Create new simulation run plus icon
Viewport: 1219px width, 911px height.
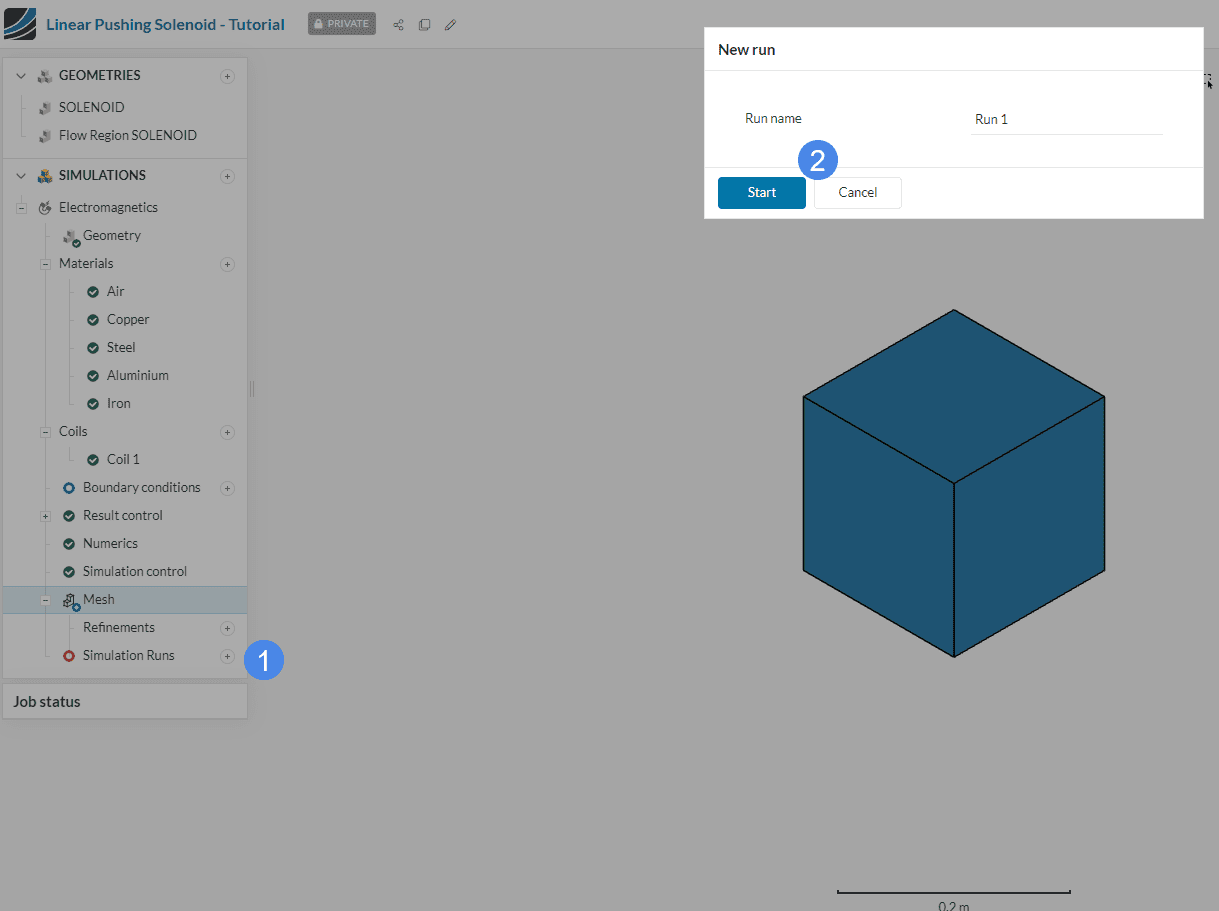pyautogui.click(x=227, y=656)
